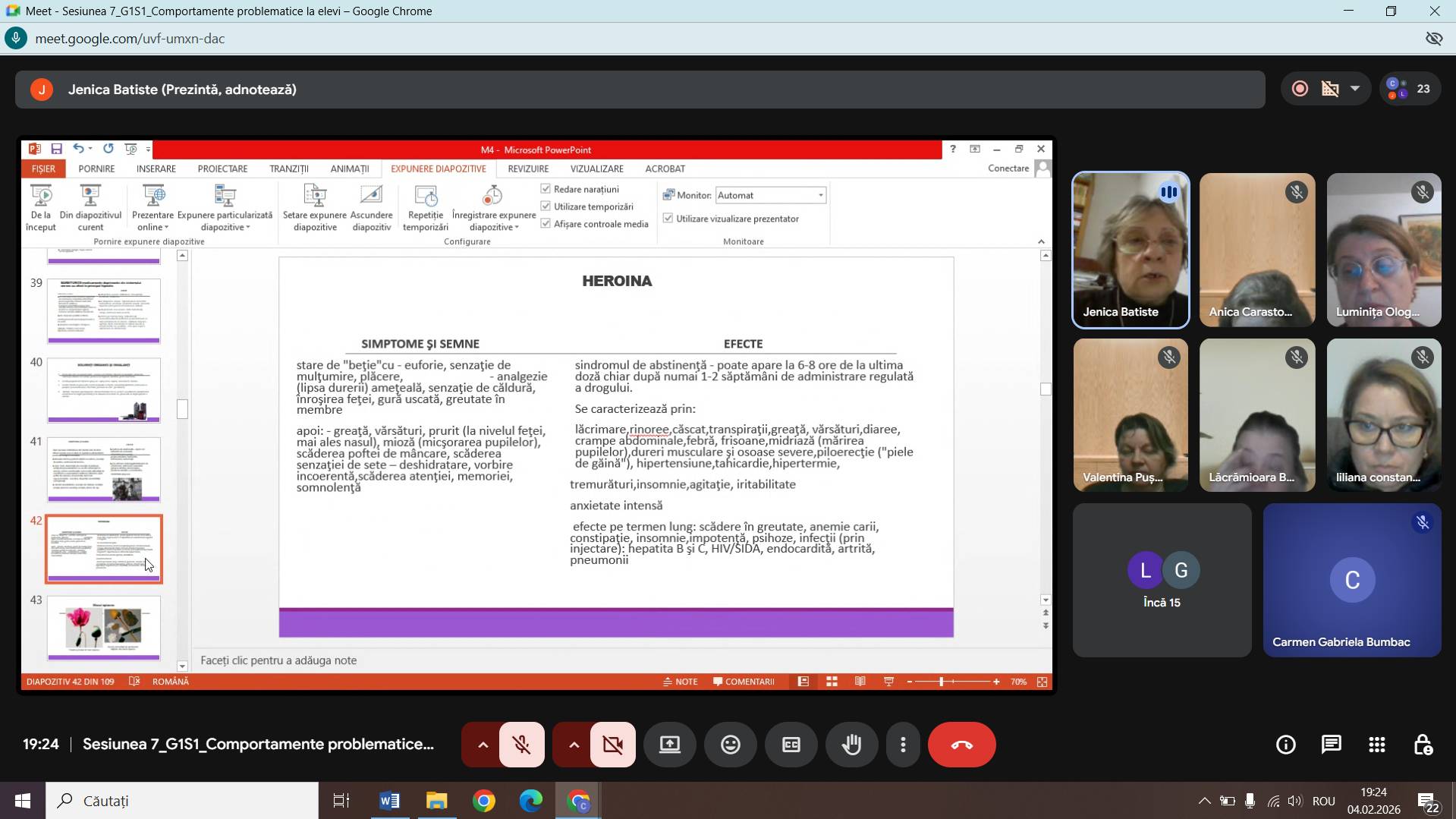The height and width of the screenshot is (819, 1456).
Task: Expand camera video settings arrow
Action: [574, 745]
